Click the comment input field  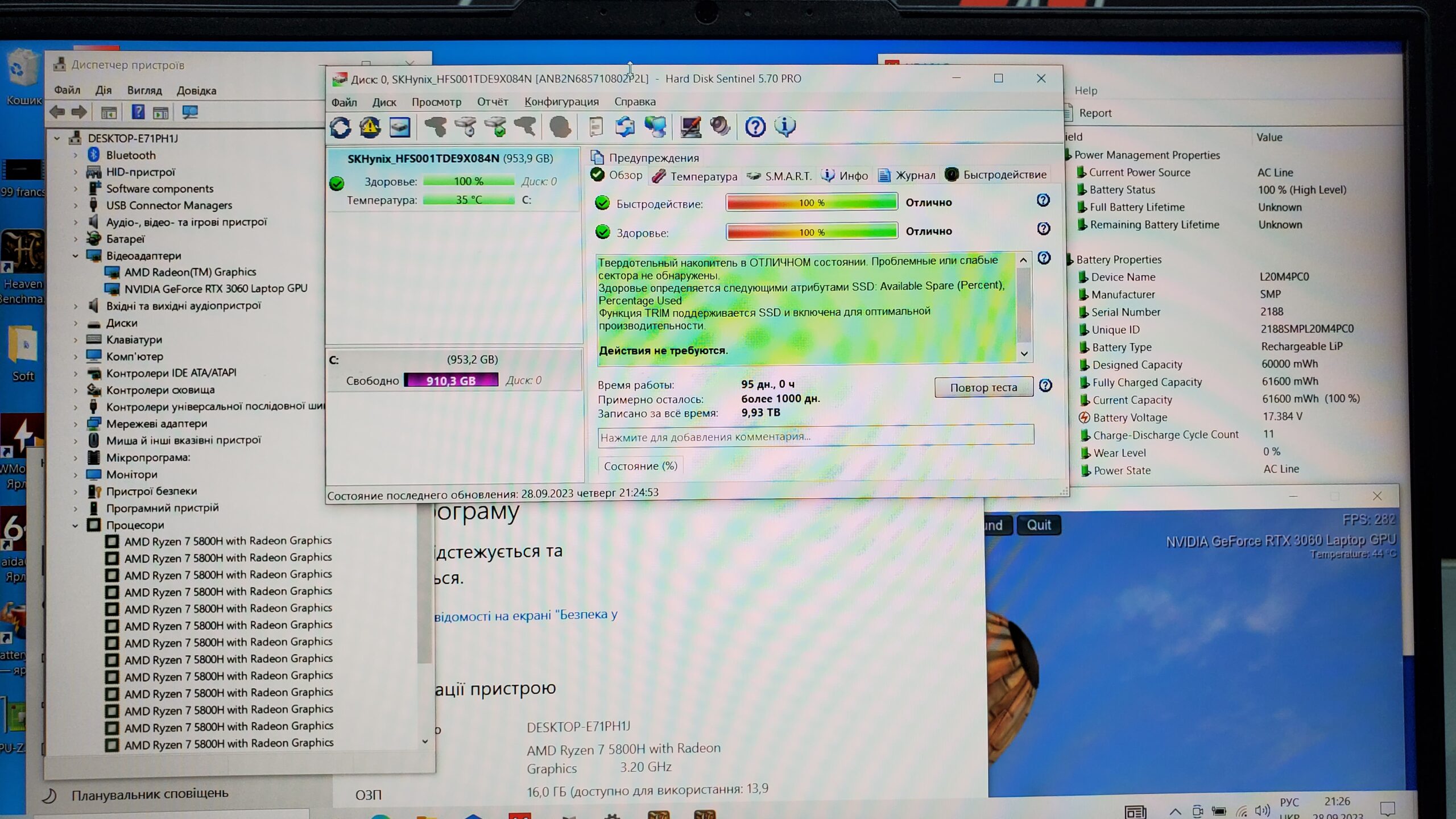tap(816, 437)
